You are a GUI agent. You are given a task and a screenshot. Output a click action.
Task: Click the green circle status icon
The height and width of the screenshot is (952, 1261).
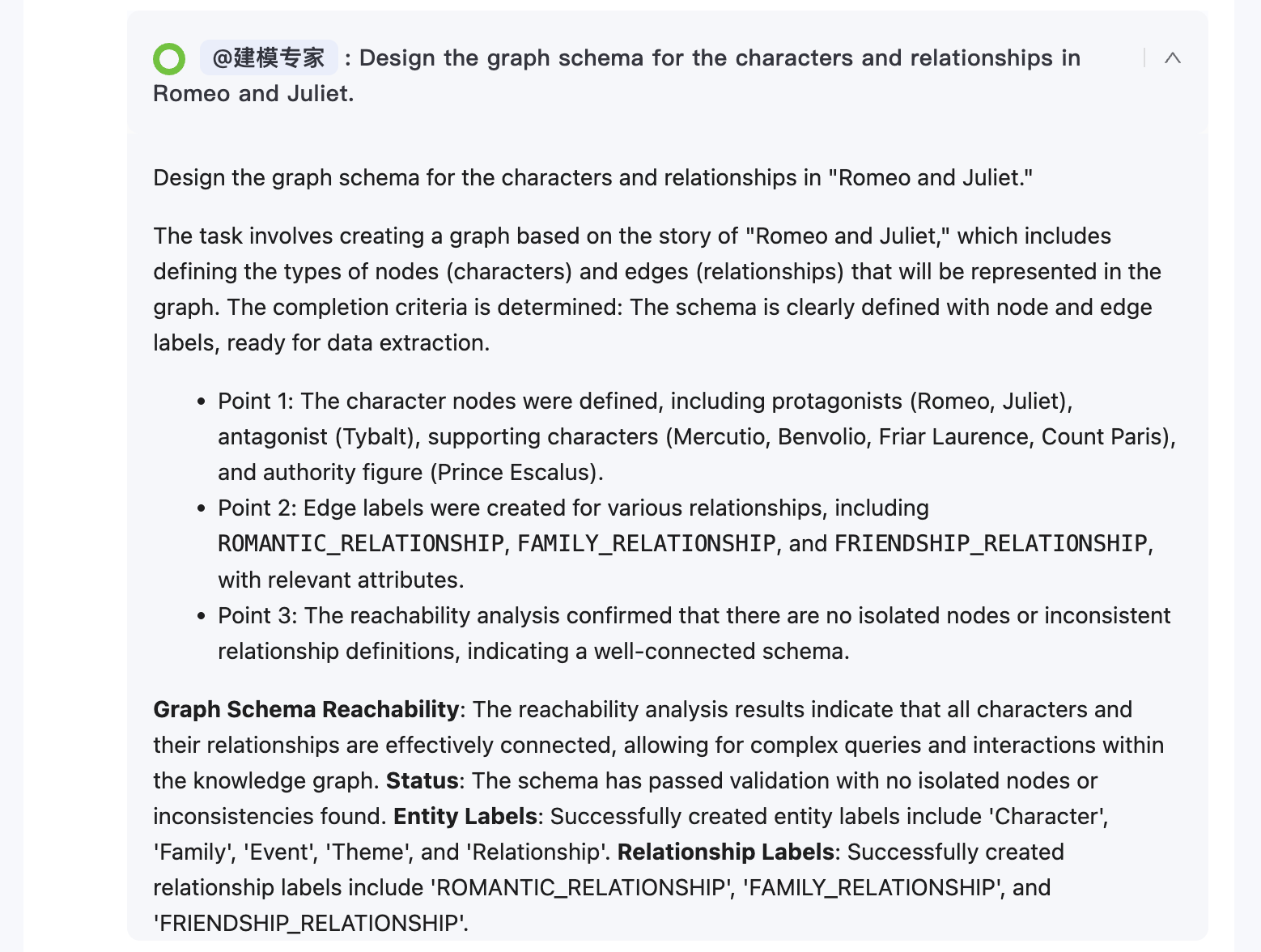click(x=169, y=59)
